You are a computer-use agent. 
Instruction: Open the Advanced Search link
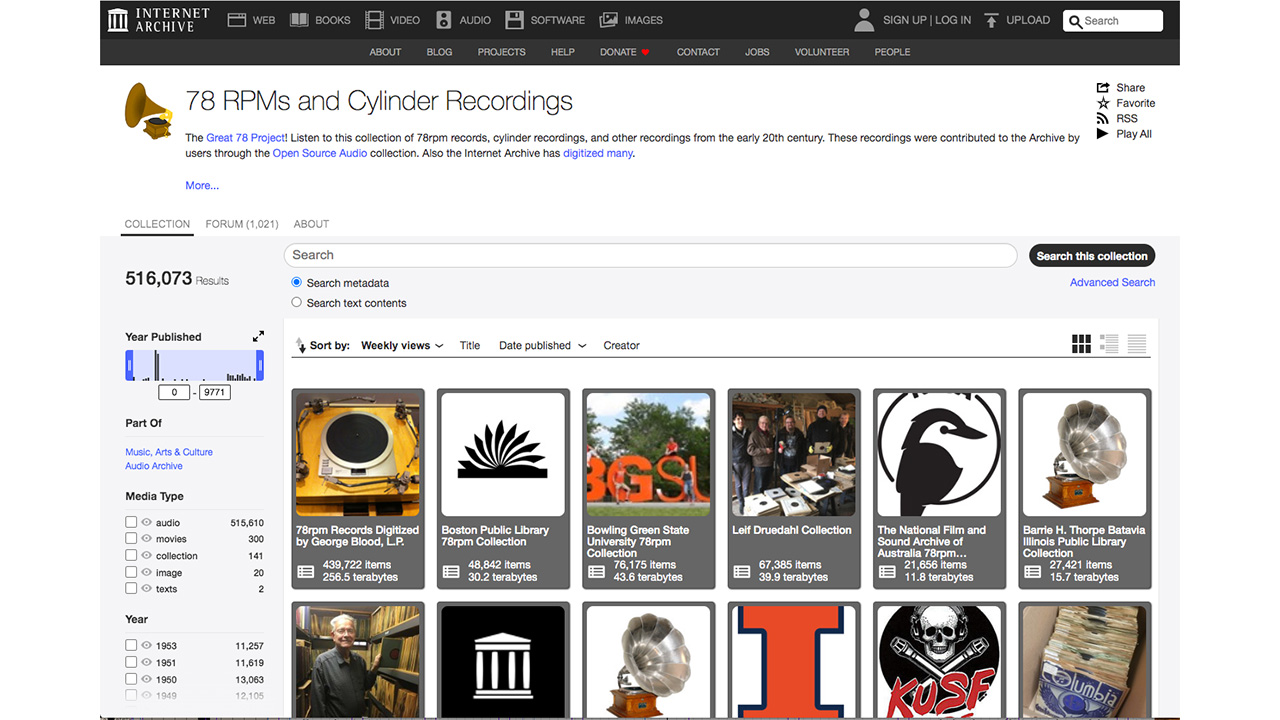[1112, 283]
